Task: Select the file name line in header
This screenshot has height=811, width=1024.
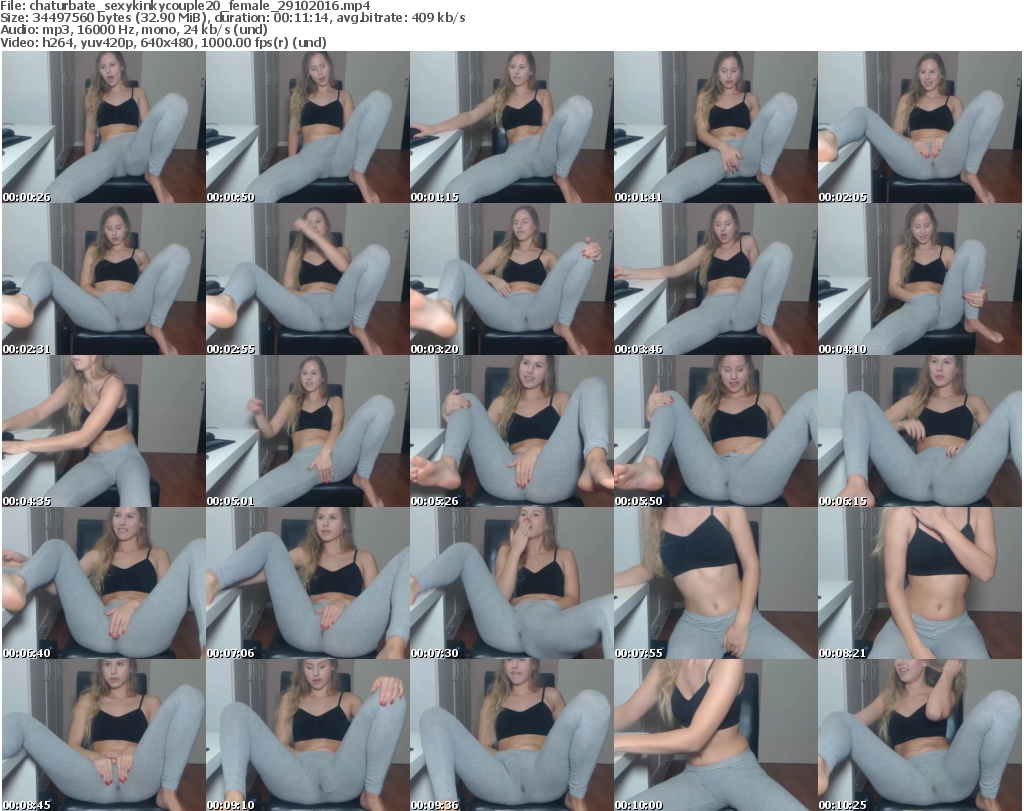Action: [x=185, y=6]
